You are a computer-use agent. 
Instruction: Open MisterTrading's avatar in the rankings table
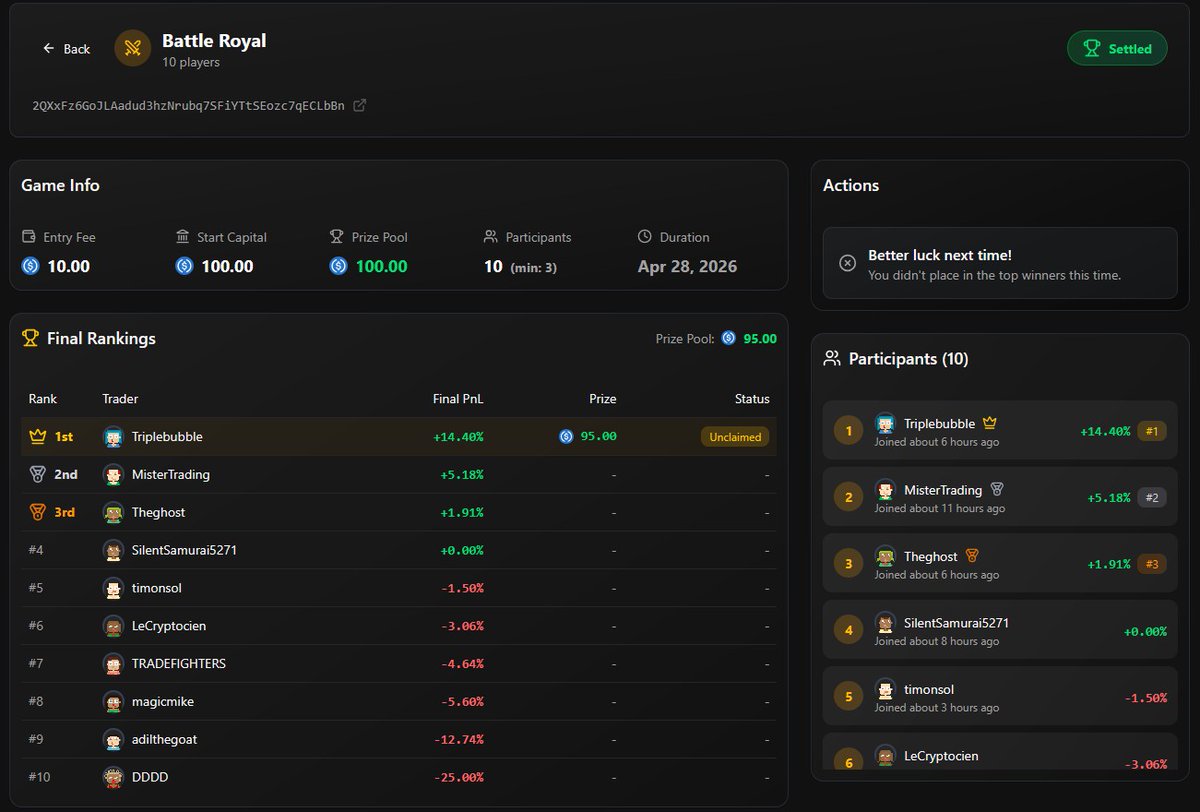[x=113, y=475]
